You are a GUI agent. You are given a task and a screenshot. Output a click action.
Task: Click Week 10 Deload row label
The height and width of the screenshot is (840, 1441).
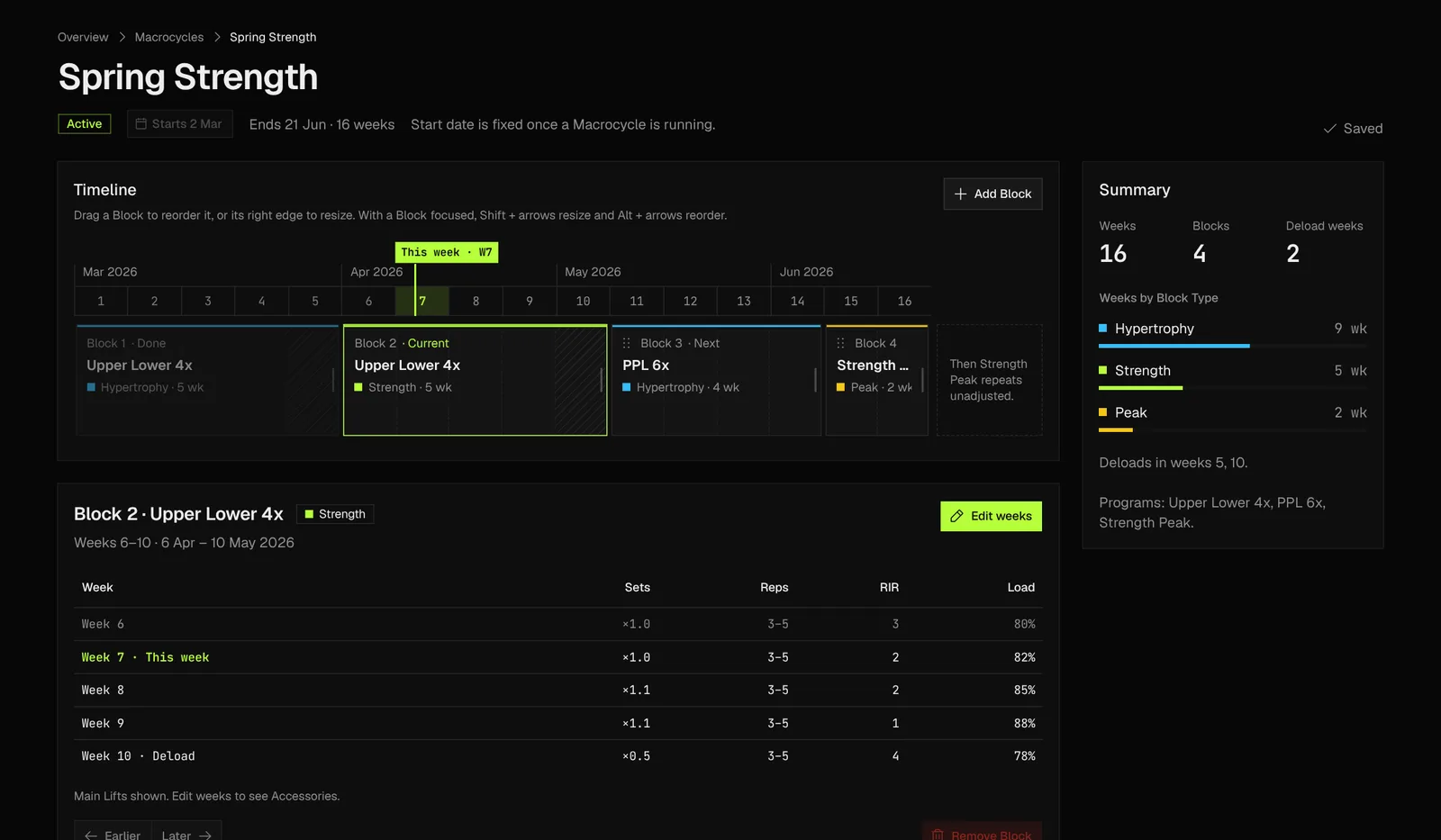(138, 756)
